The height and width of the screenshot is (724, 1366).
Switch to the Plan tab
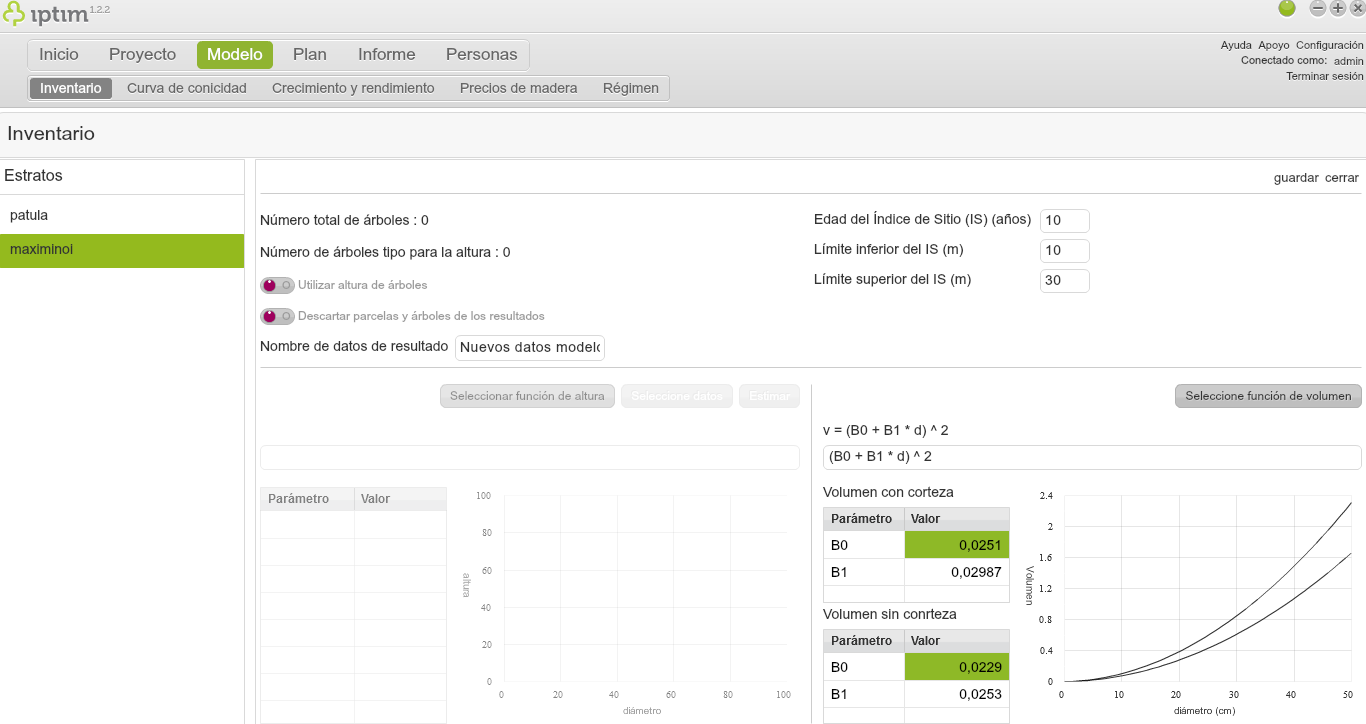tap(309, 54)
